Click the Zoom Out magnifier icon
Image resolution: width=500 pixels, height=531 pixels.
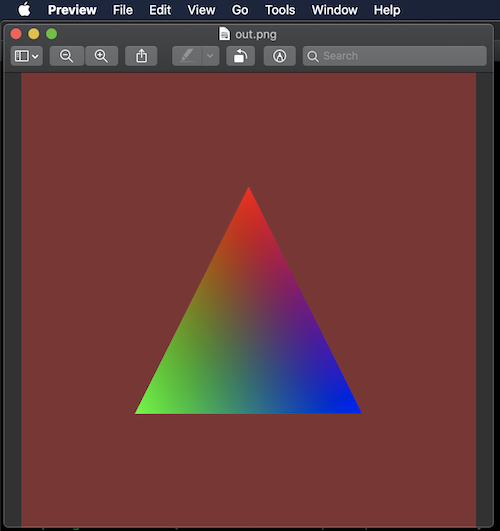pos(67,56)
